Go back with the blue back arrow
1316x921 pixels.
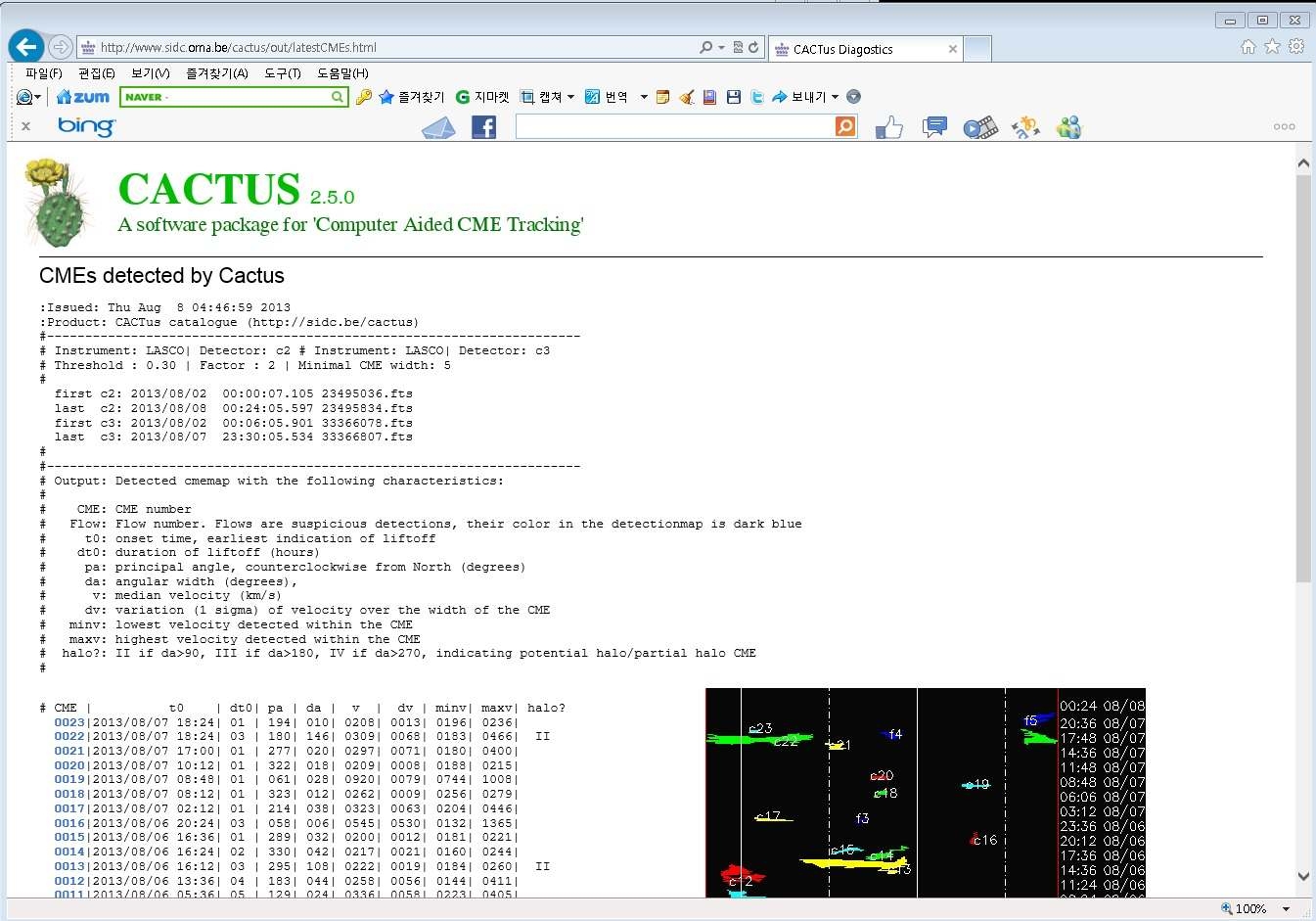[26, 46]
